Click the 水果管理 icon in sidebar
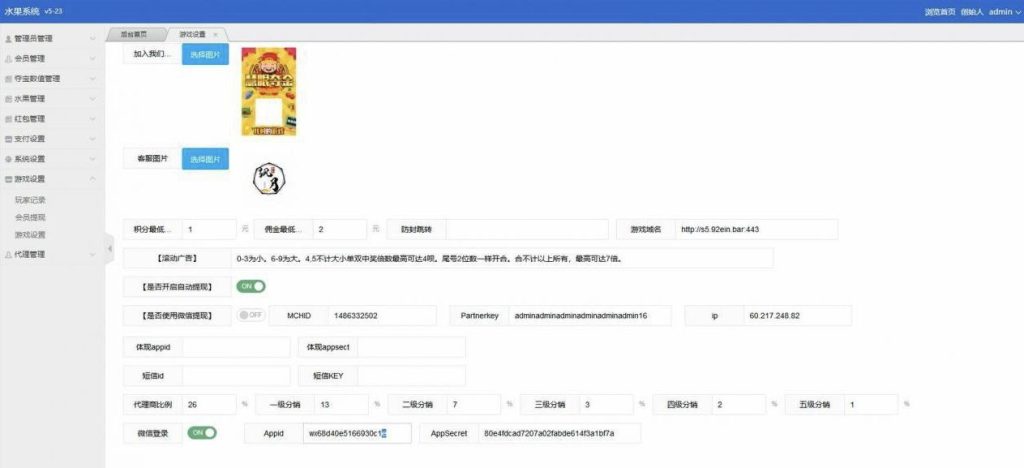 [9, 99]
